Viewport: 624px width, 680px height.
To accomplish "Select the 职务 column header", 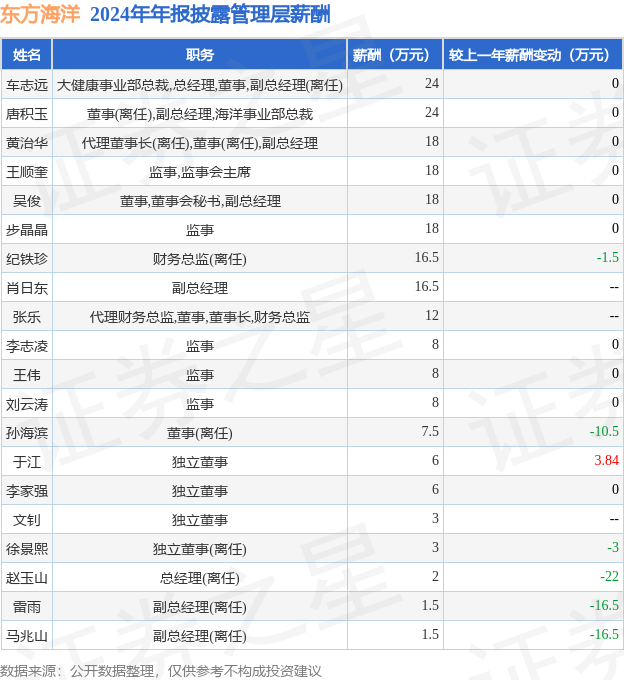I will pyautogui.click(x=200, y=55).
